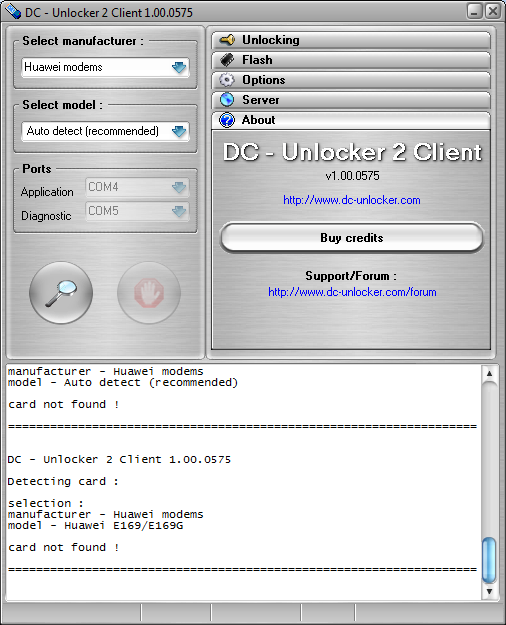The image size is (506, 625).
Task: Click the 'Application' port label
Action: click(47, 192)
